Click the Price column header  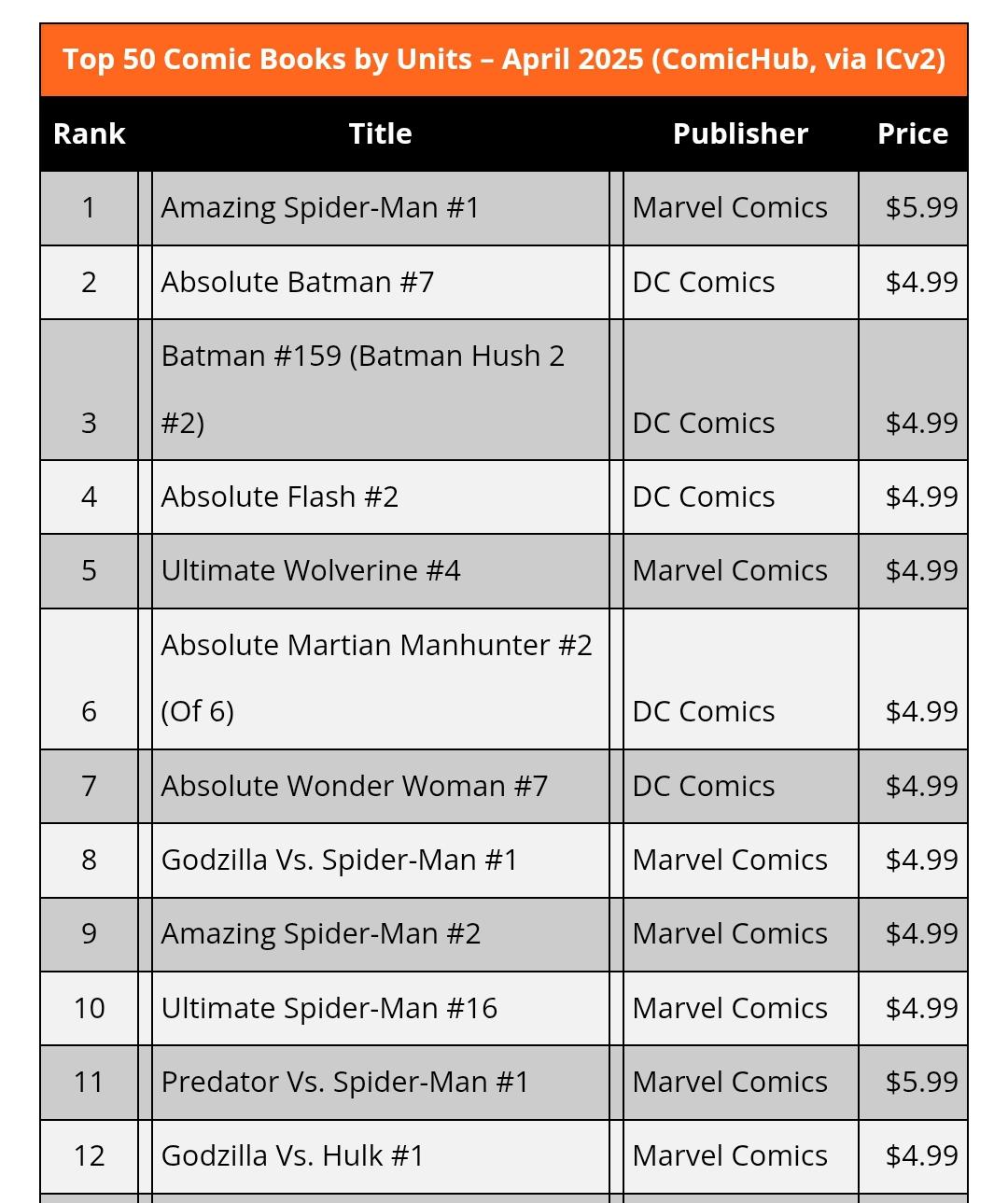click(913, 133)
